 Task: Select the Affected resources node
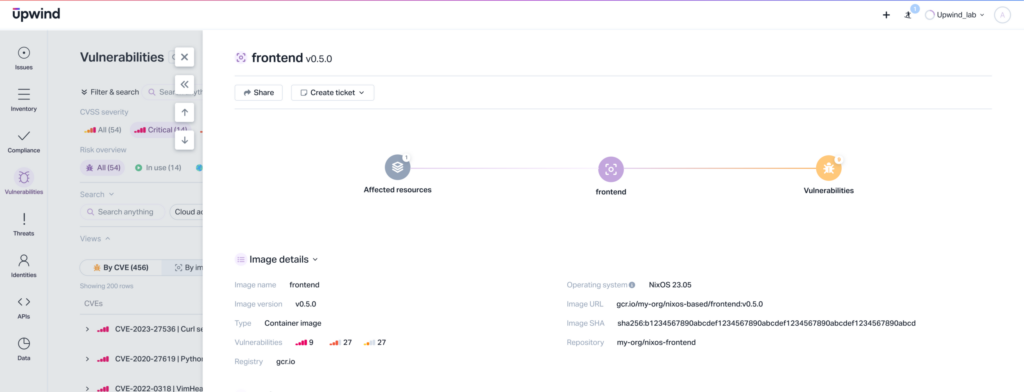pyautogui.click(x=397, y=167)
